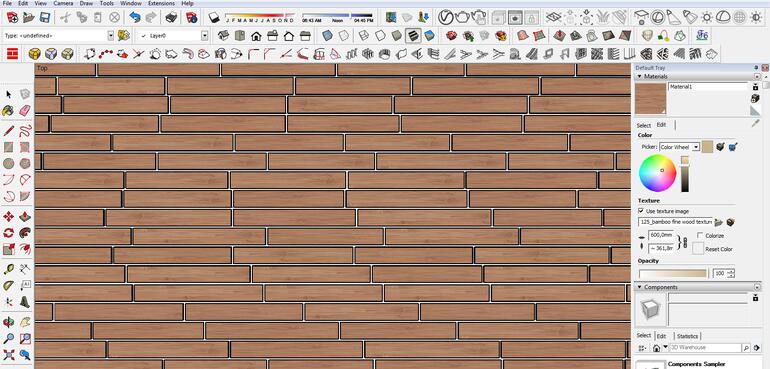Select the Push/Pull tool
Screen dimensions: 770x369
coord(26,217)
